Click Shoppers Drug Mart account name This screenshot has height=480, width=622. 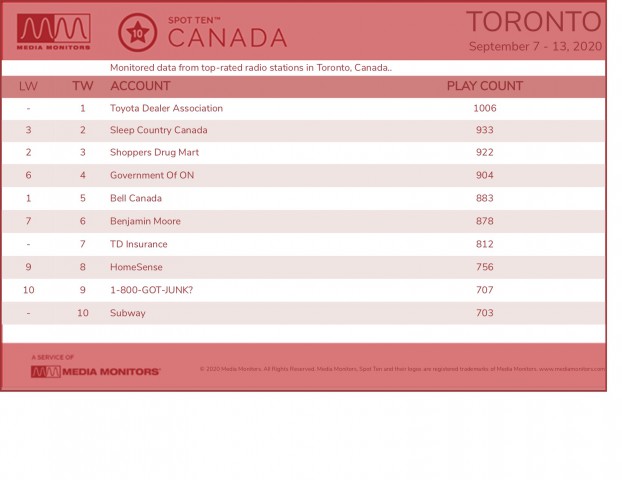tap(154, 153)
